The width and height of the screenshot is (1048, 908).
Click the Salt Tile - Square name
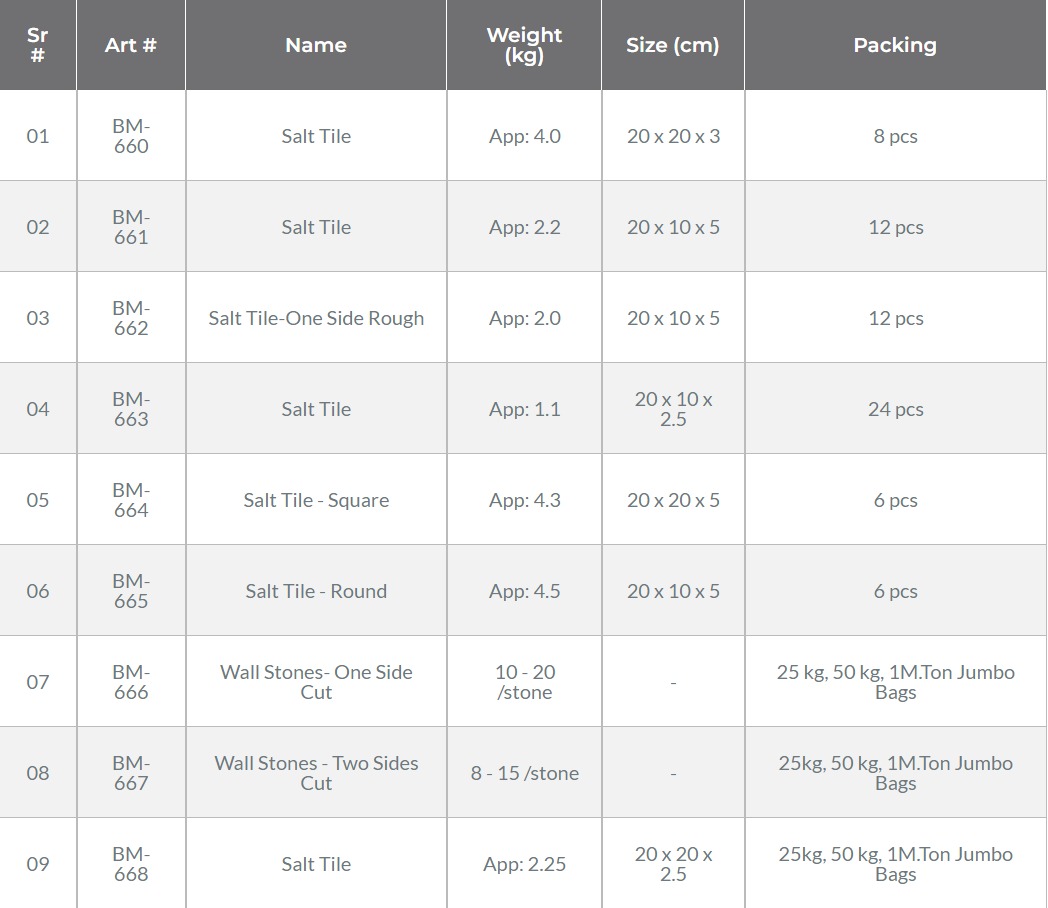pos(316,500)
